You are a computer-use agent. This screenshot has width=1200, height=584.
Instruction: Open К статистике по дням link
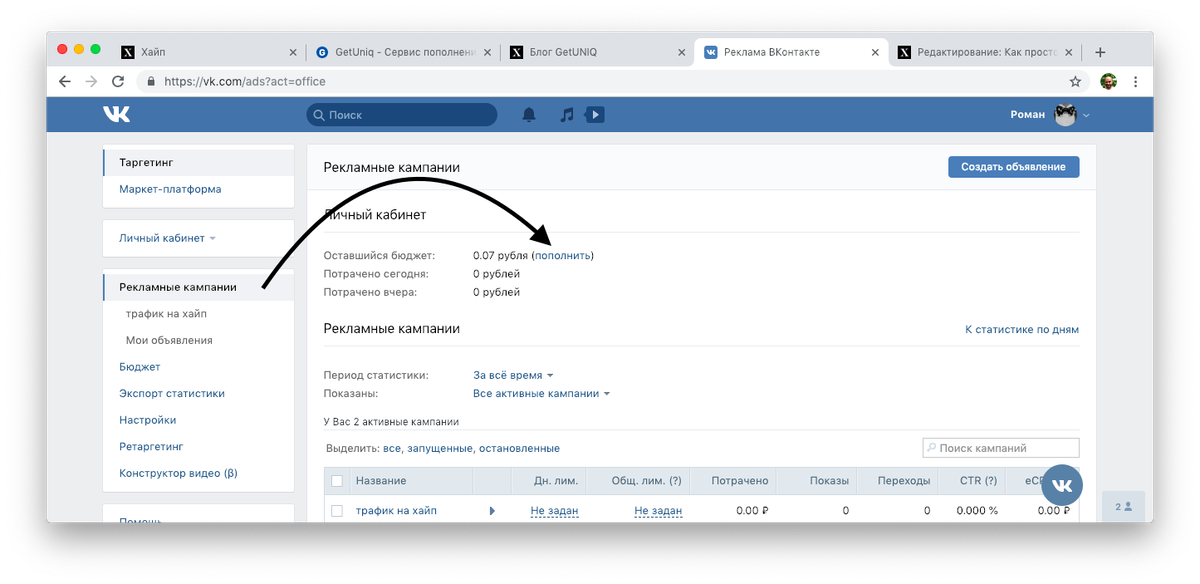click(x=1022, y=329)
